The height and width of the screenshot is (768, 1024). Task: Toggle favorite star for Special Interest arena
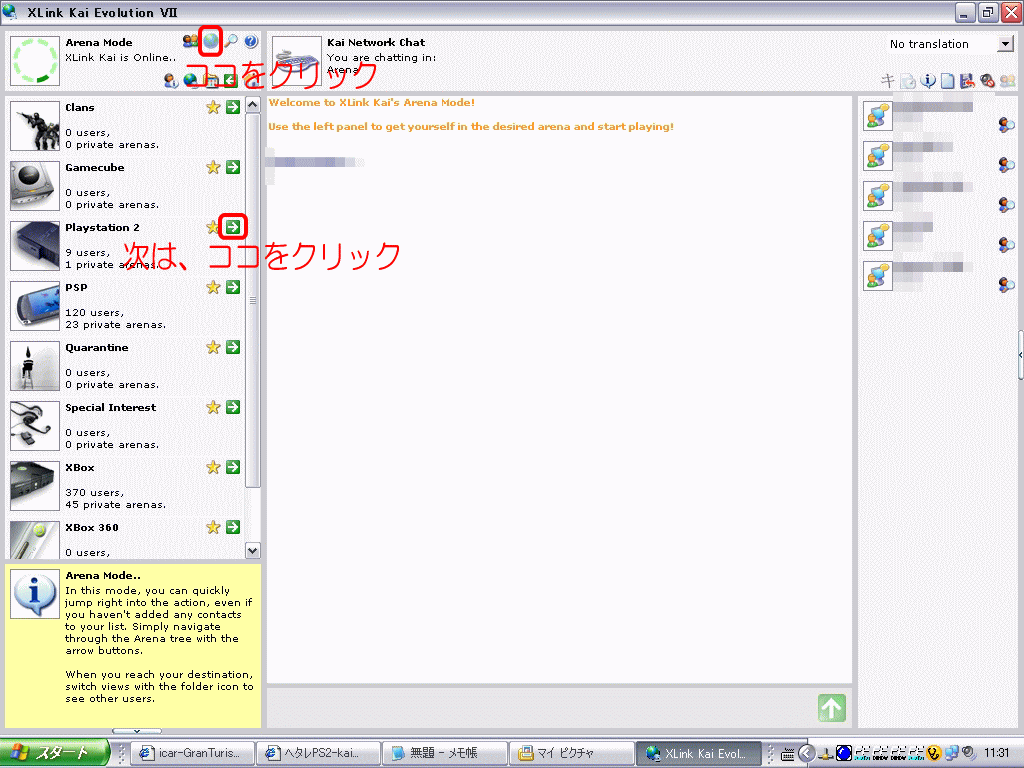click(x=213, y=408)
